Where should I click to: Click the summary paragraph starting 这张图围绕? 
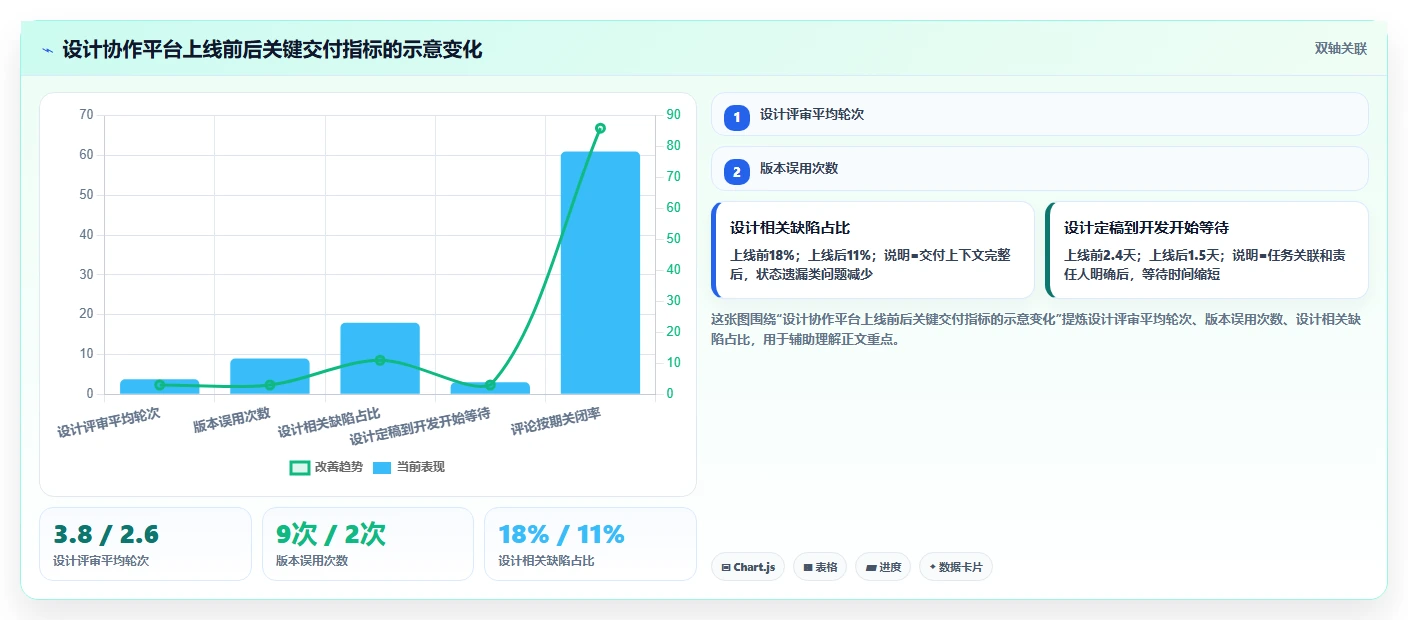(1036, 329)
